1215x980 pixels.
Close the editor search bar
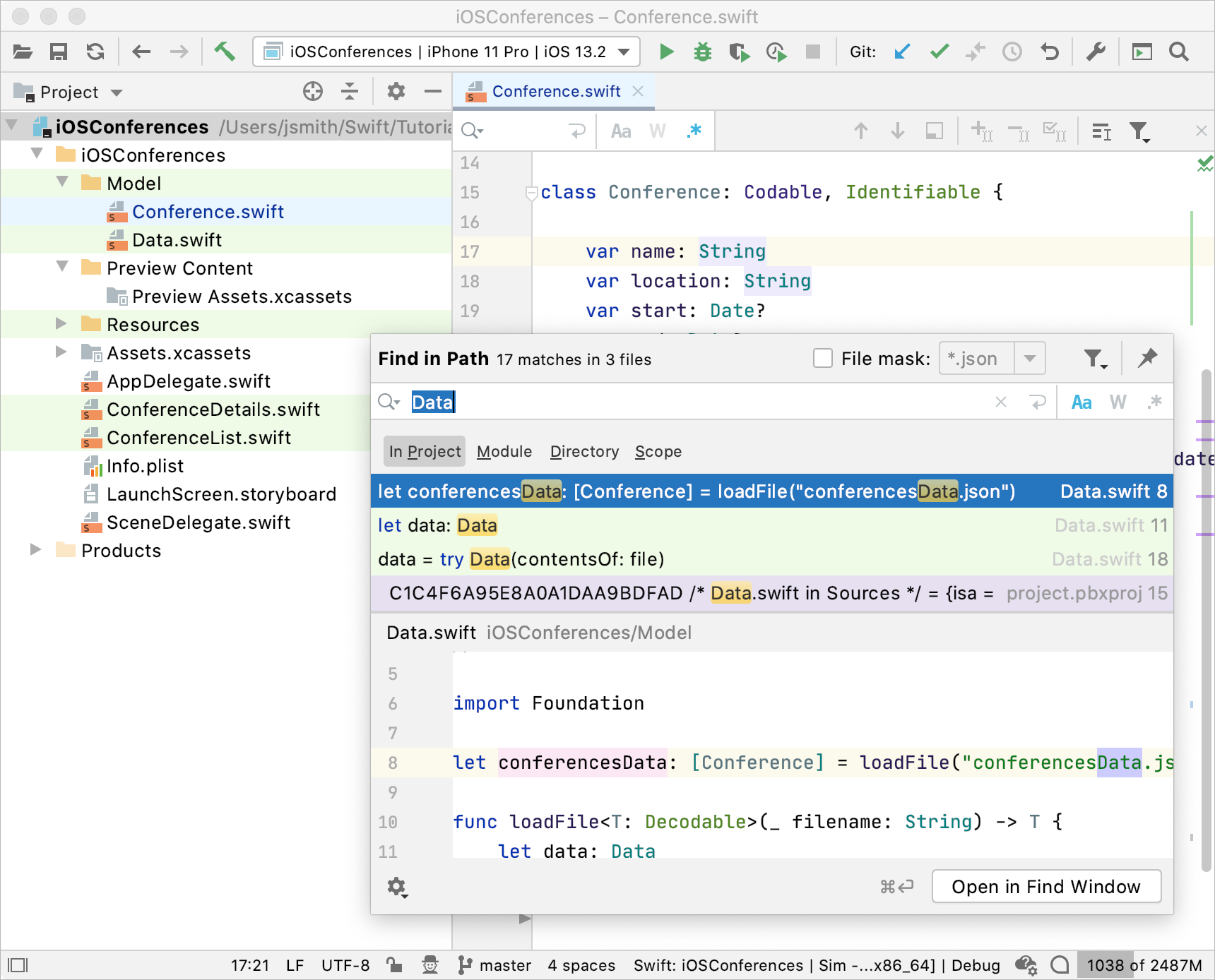tap(1201, 131)
